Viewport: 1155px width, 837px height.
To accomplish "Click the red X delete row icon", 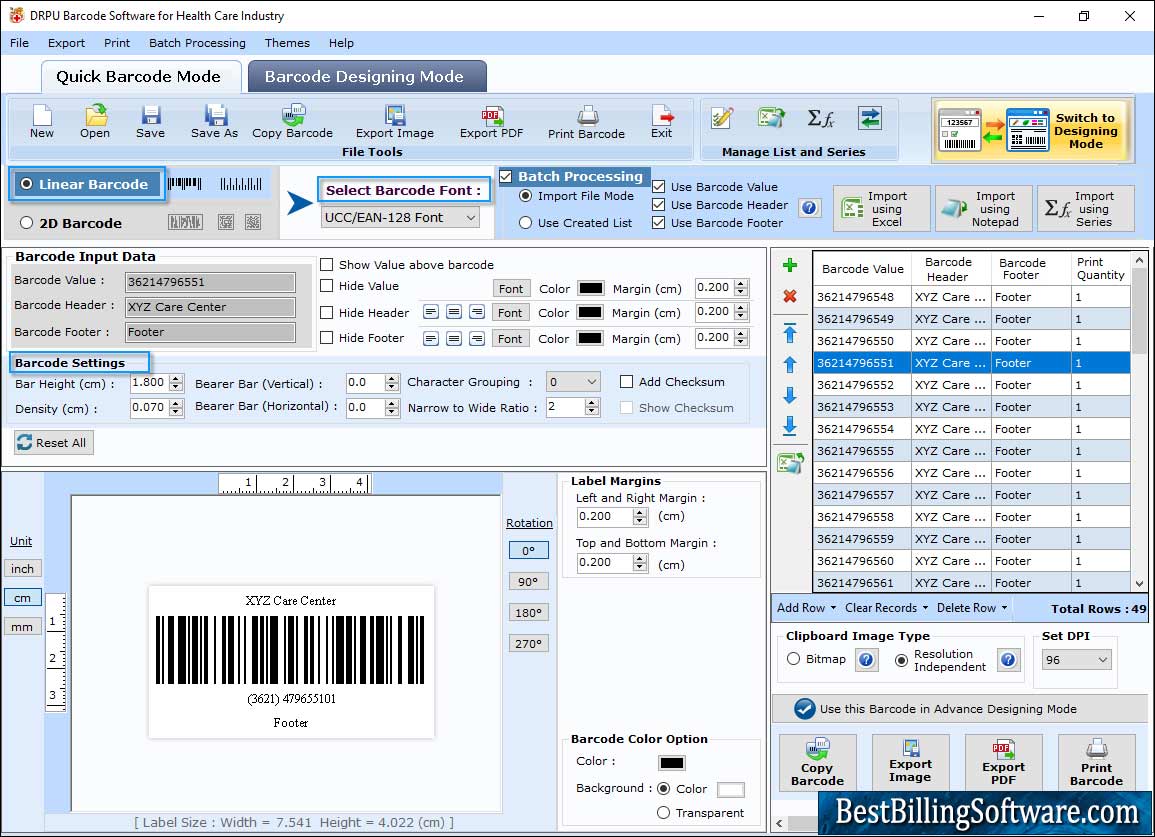I will (x=790, y=296).
